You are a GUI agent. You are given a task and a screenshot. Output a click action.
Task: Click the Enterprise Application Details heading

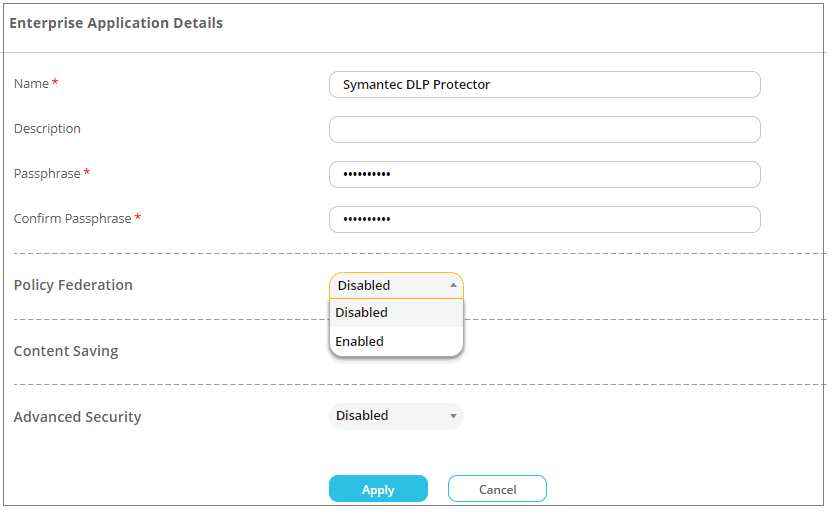tap(116, 23)
